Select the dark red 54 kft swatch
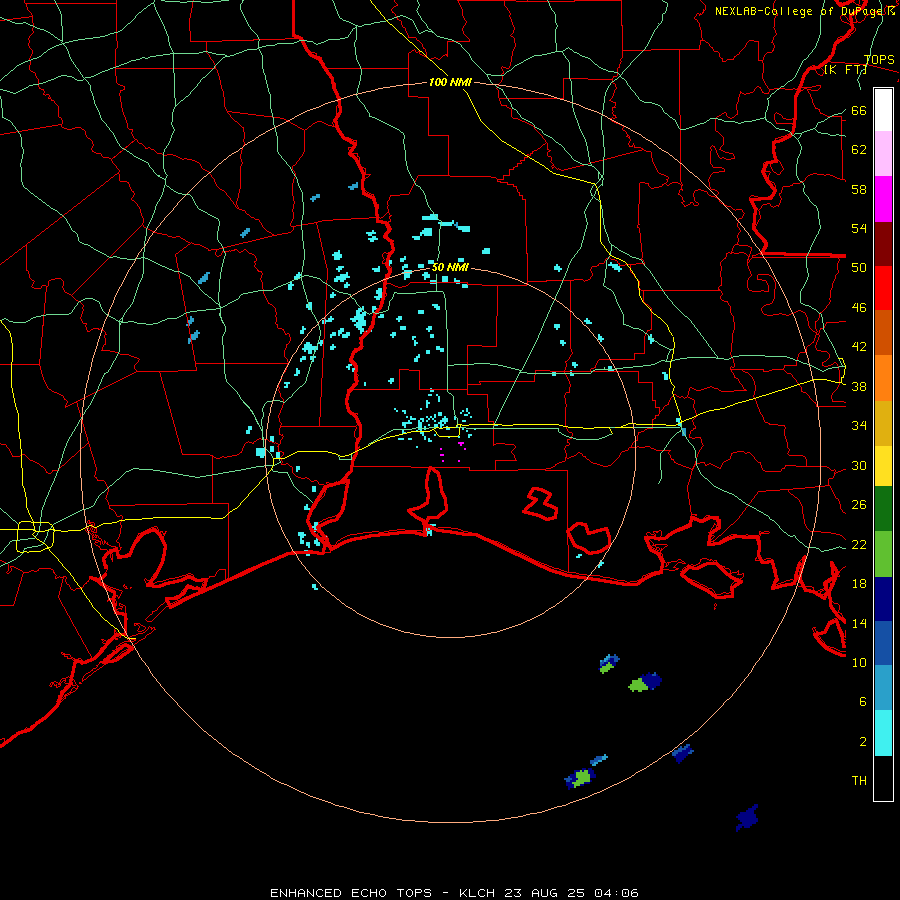The height and width of the screenshot is (900, 900). 883,244
